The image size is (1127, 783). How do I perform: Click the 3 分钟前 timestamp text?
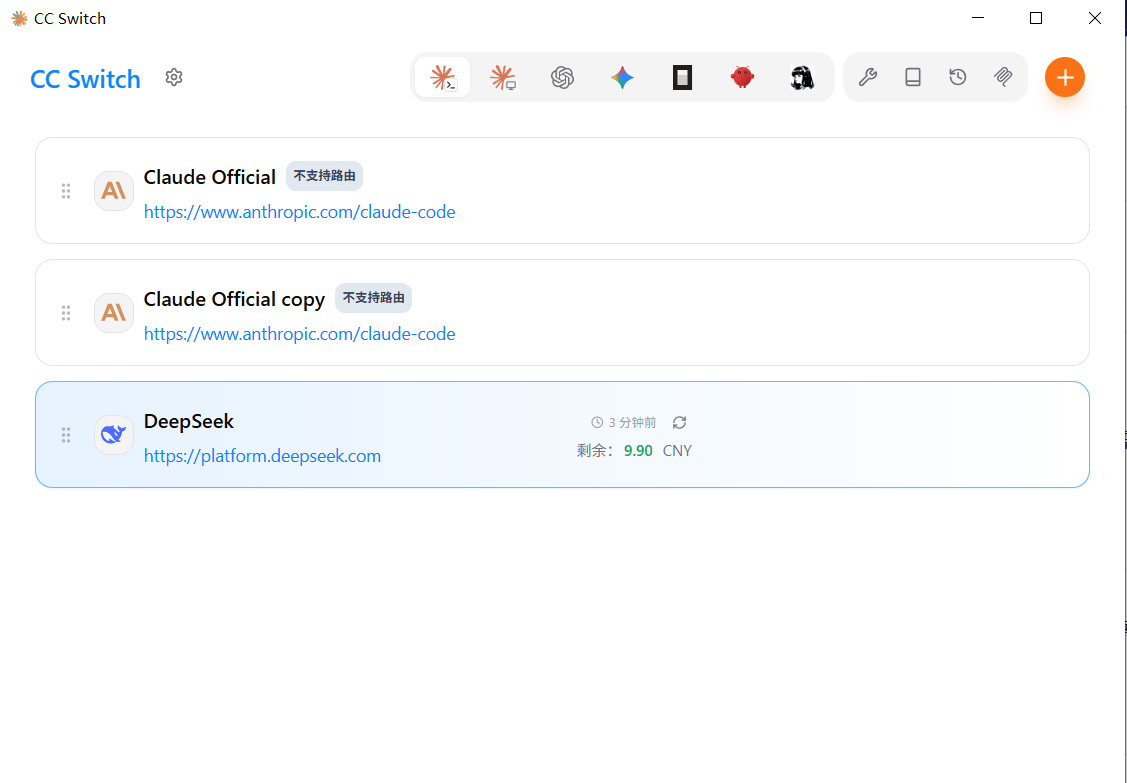(x=632, y=423)
